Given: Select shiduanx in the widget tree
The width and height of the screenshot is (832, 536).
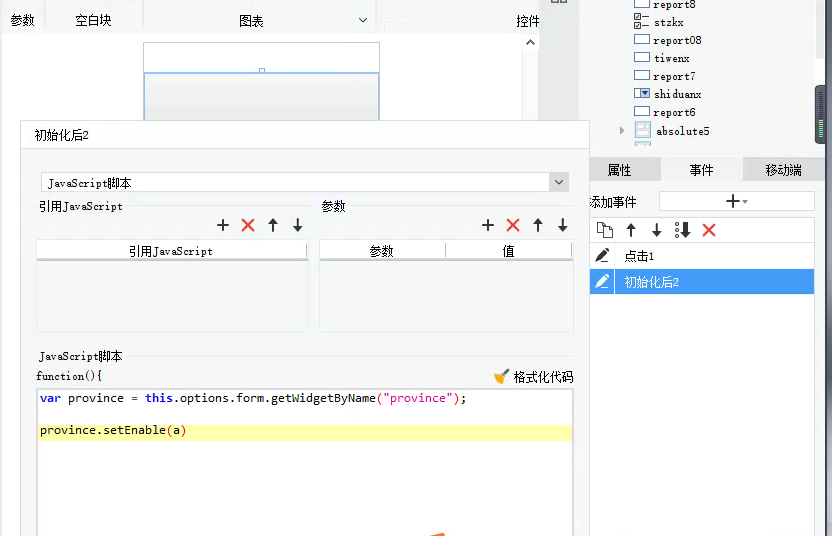Looking at the screenshot, I should 678,94.
